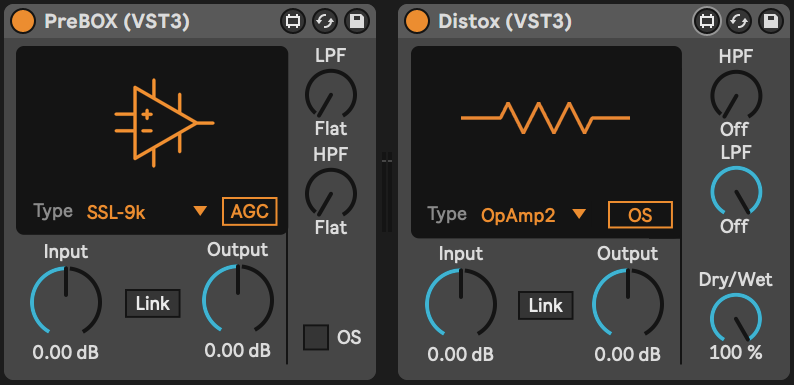Screen dimensions: 794x385
Task: Click the Dry/Wet label in Distox
Action: (x=736, y=279)
